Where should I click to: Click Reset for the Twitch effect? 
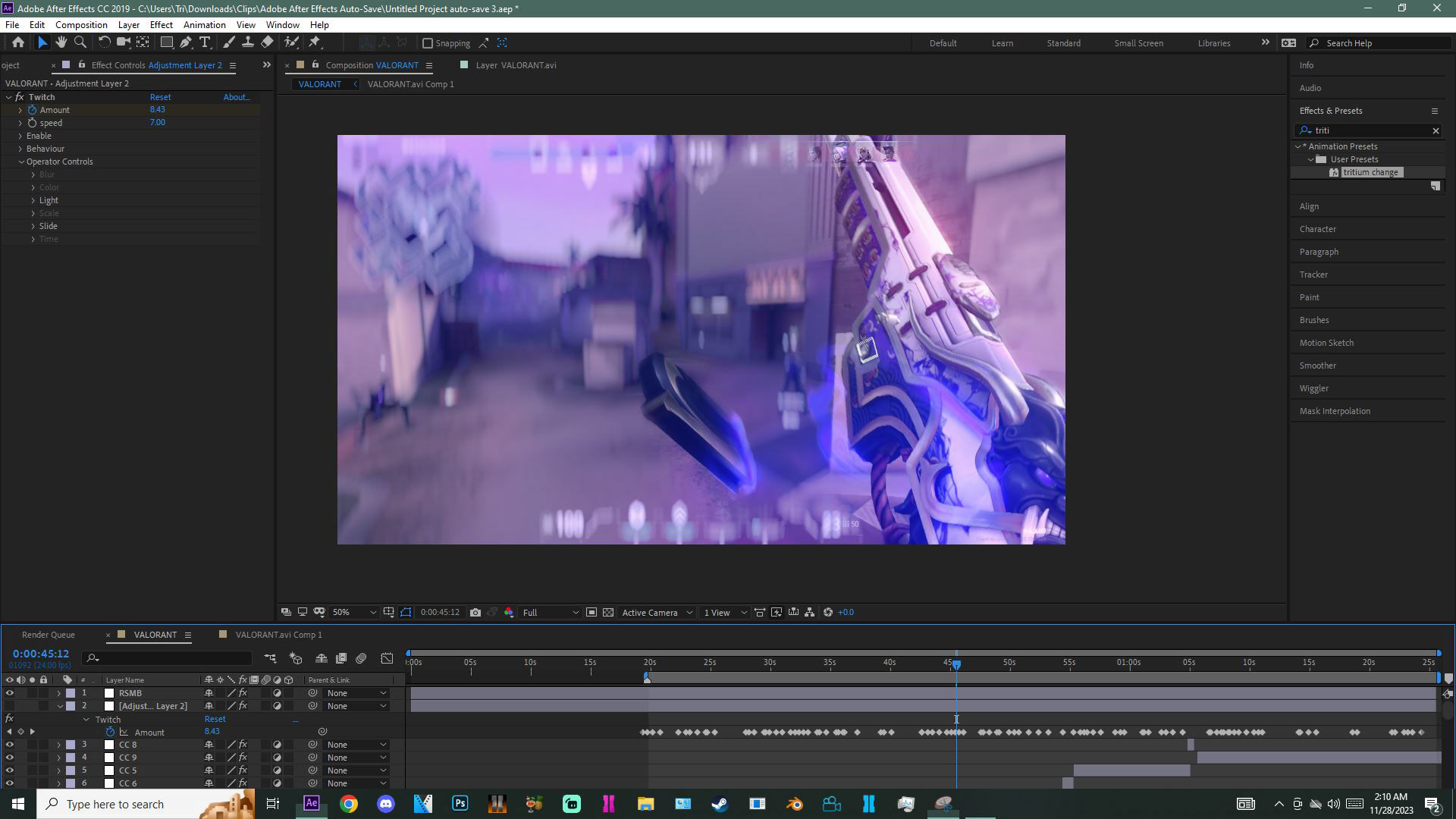(160, 97)
